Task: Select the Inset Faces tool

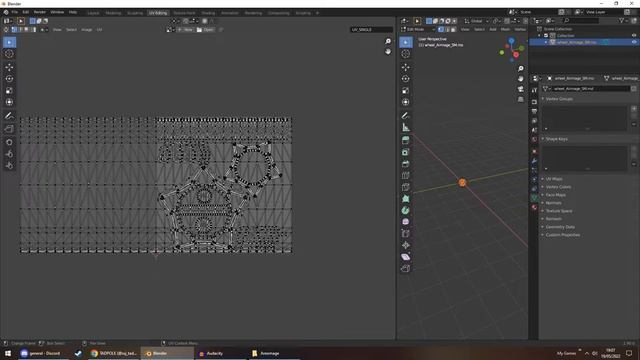Action: pos(406,152)
